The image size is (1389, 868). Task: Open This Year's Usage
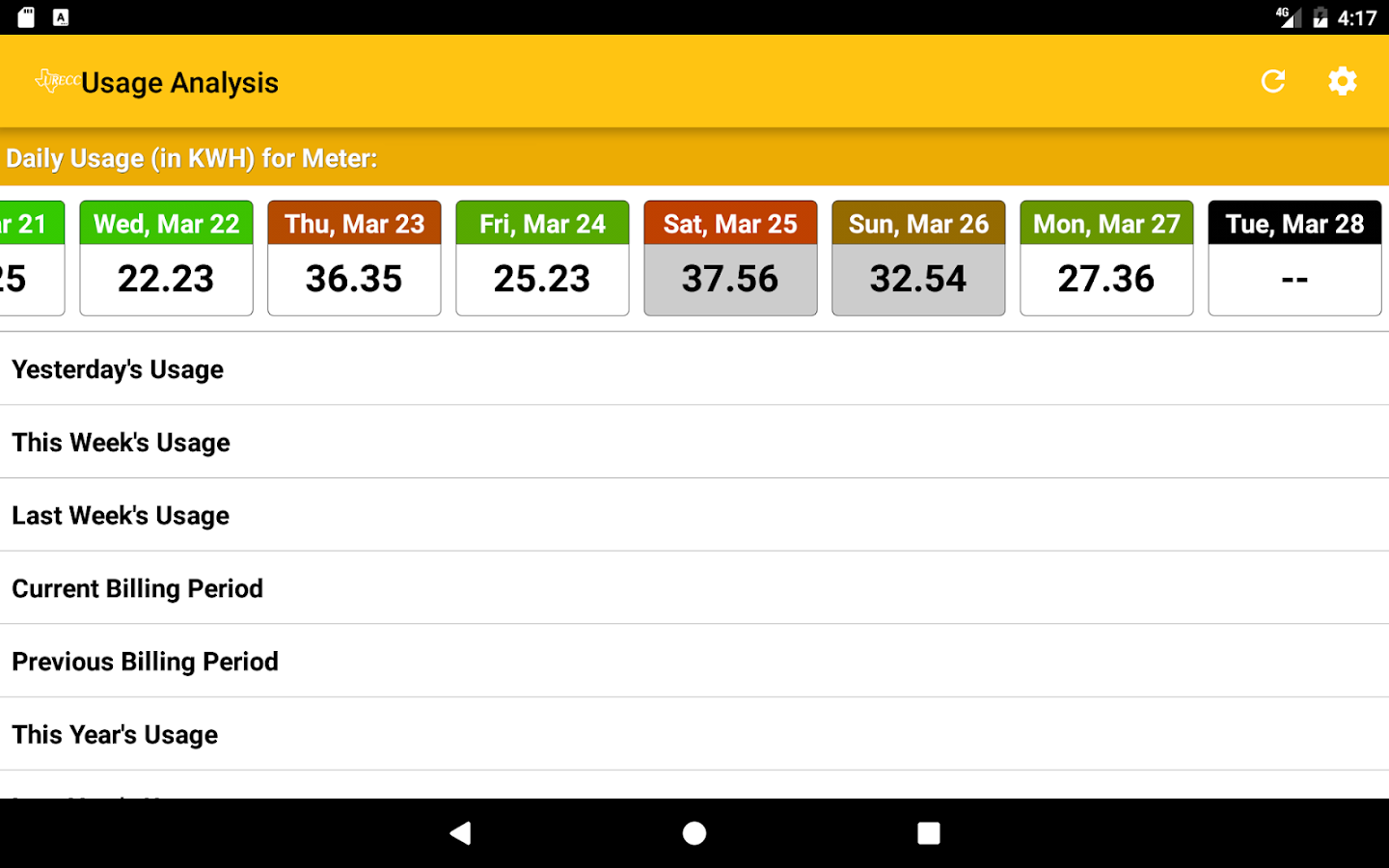[x=694, y=734]
